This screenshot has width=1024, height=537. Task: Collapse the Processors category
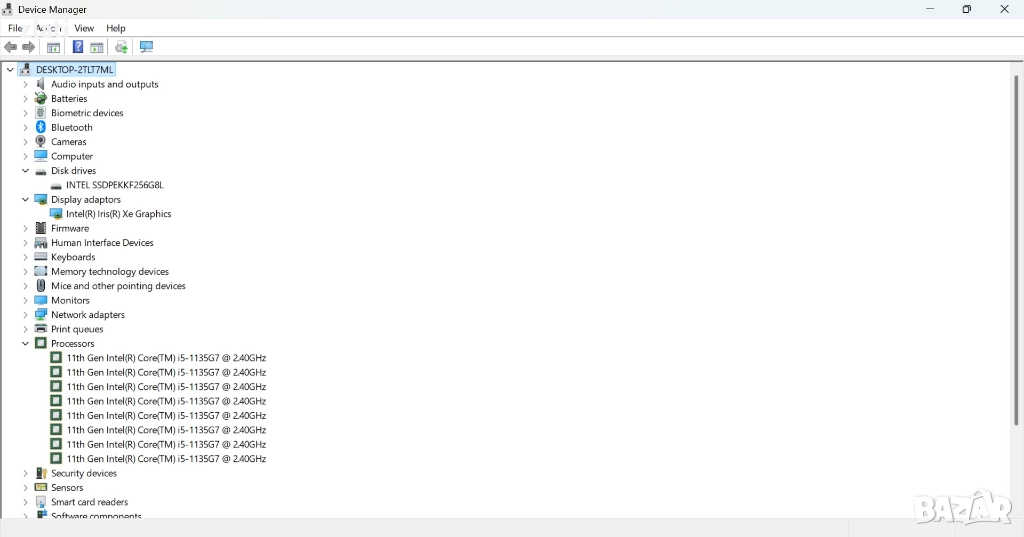[26, 343]
